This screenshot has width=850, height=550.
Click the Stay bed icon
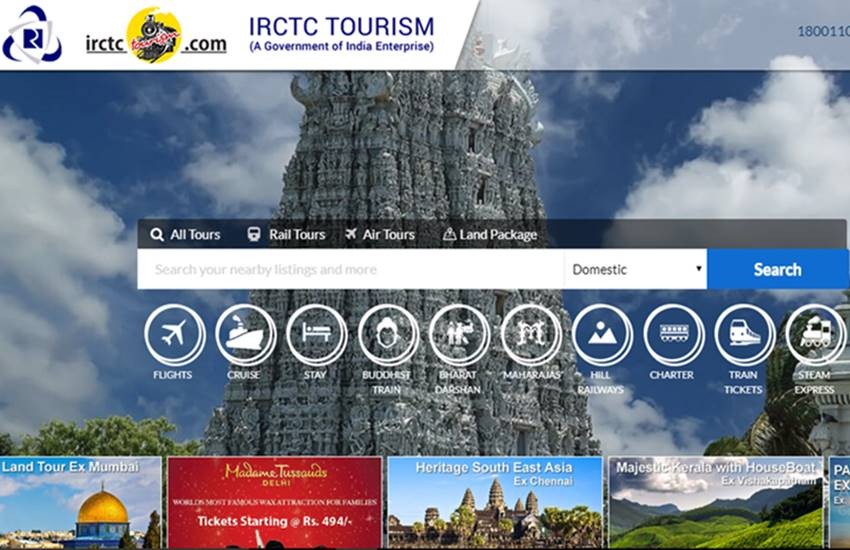[316, 335]
